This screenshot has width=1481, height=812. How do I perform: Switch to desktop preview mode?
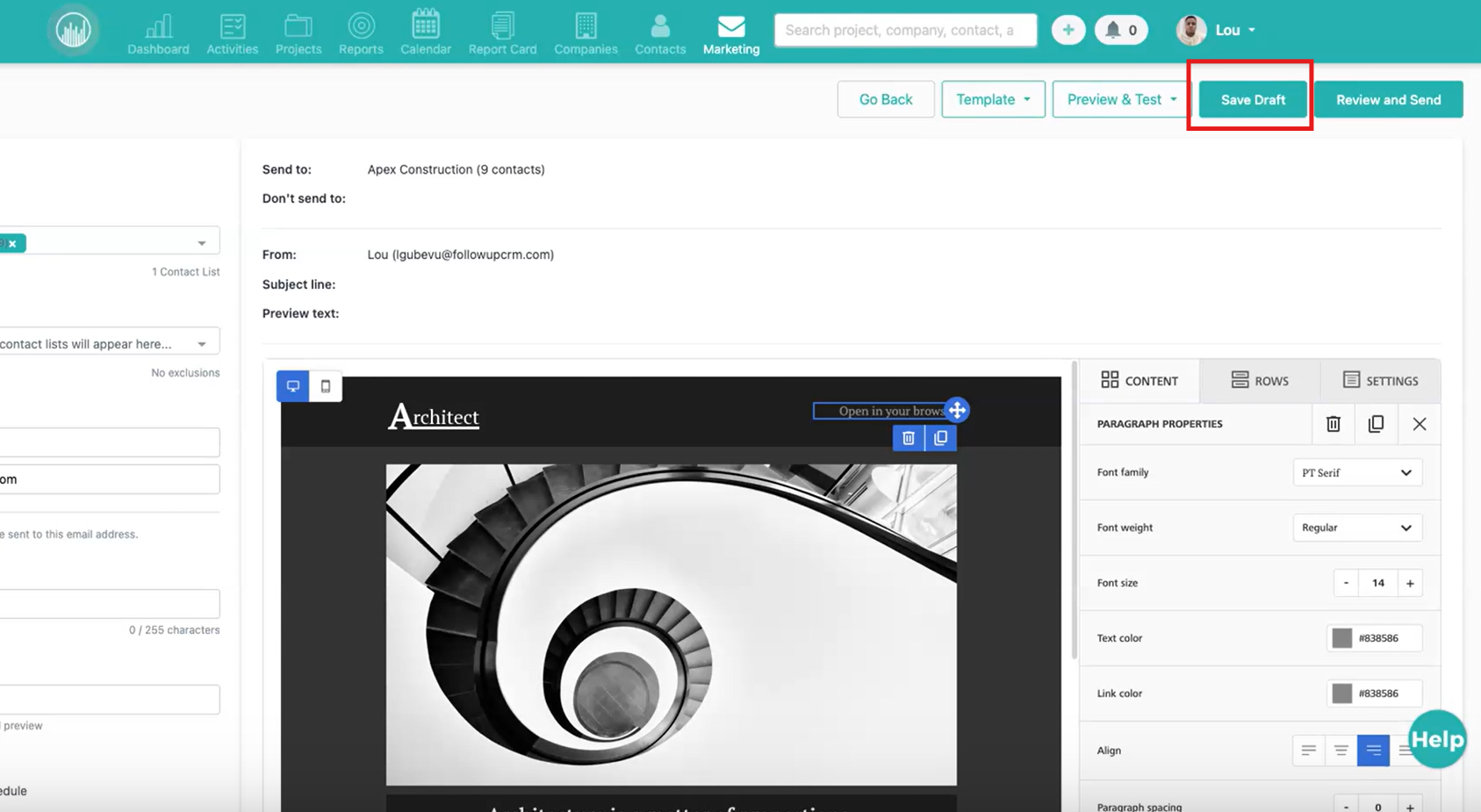(x=293, y=386)
